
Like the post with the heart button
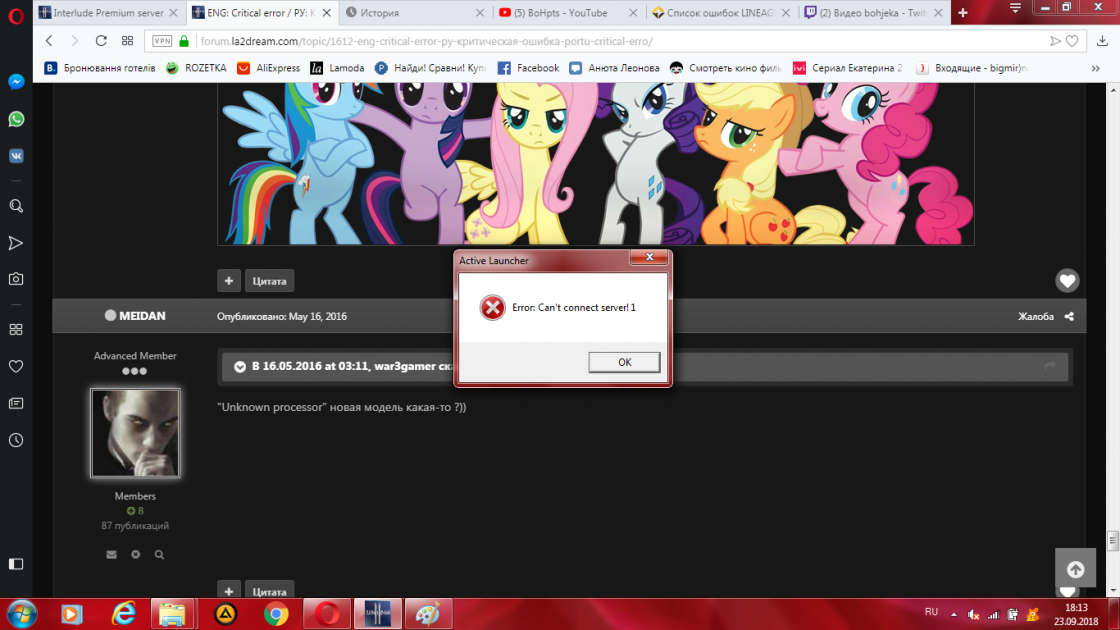click(1067, 281)
